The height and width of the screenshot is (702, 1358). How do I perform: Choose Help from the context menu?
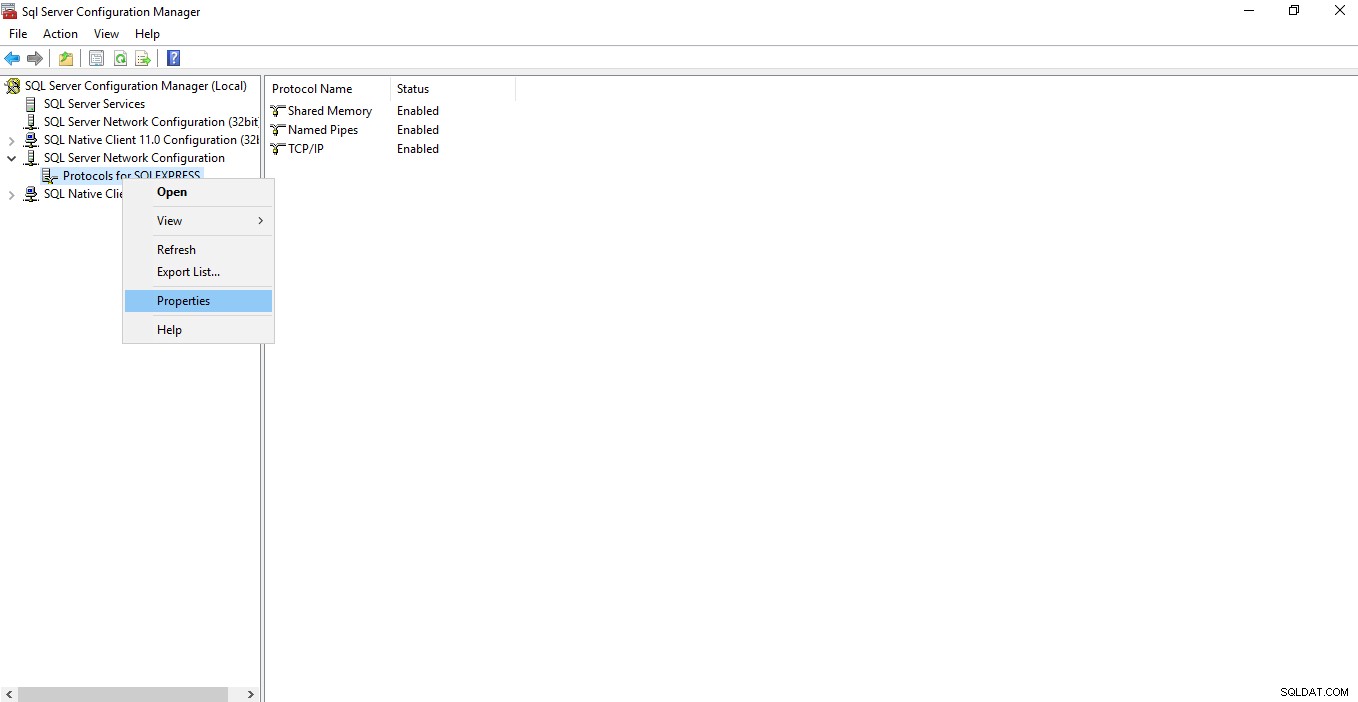click(198, 330)
